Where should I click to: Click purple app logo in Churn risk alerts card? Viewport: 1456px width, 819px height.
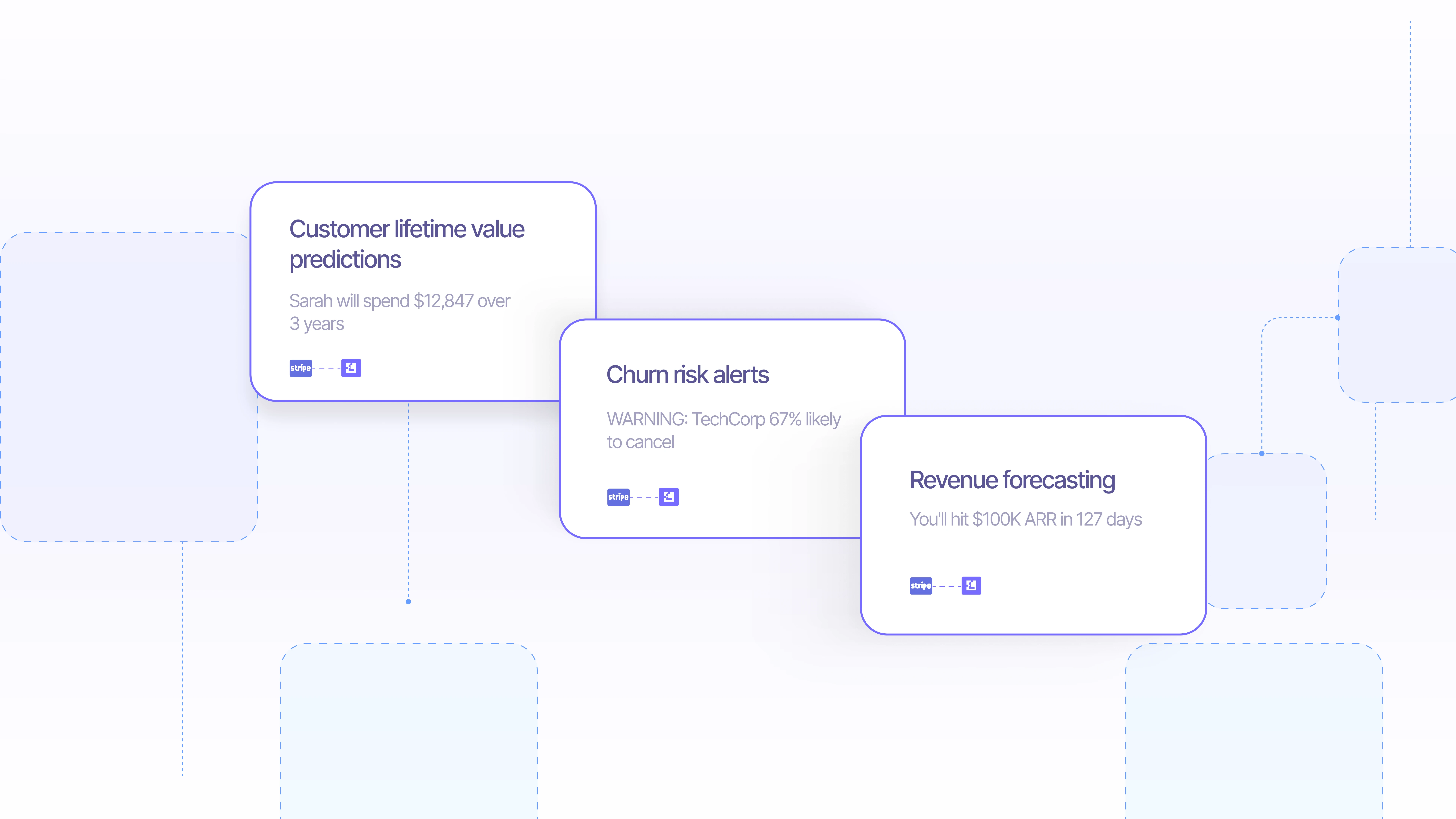669,497
